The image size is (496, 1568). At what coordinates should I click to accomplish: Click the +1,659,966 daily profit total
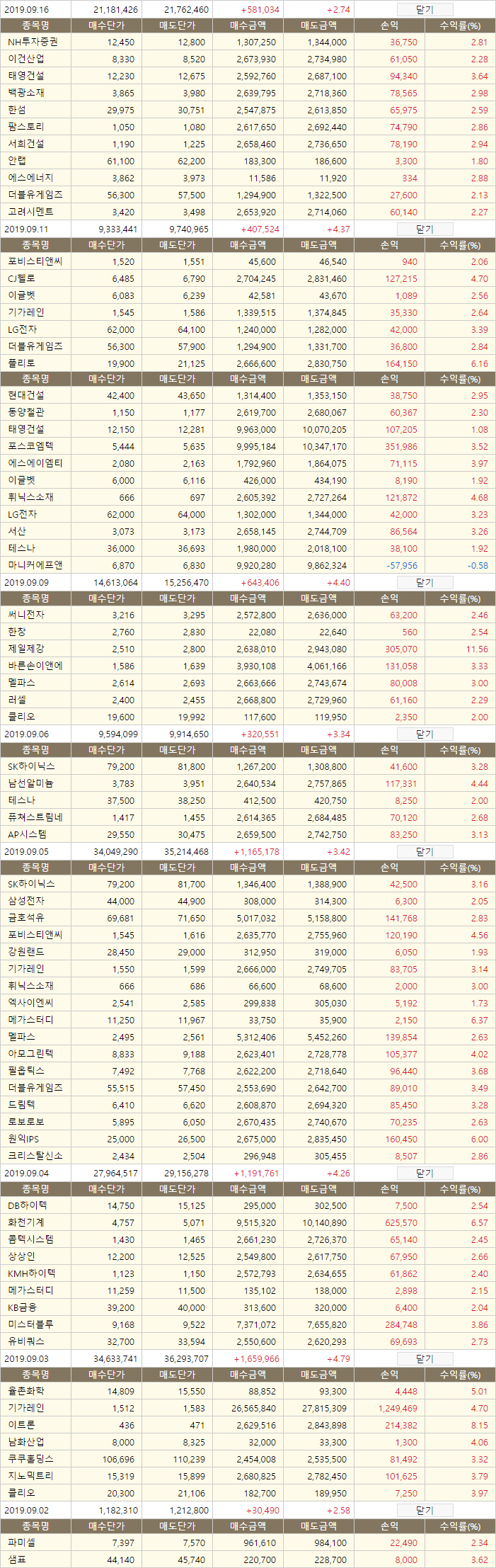pos(257,1359)
